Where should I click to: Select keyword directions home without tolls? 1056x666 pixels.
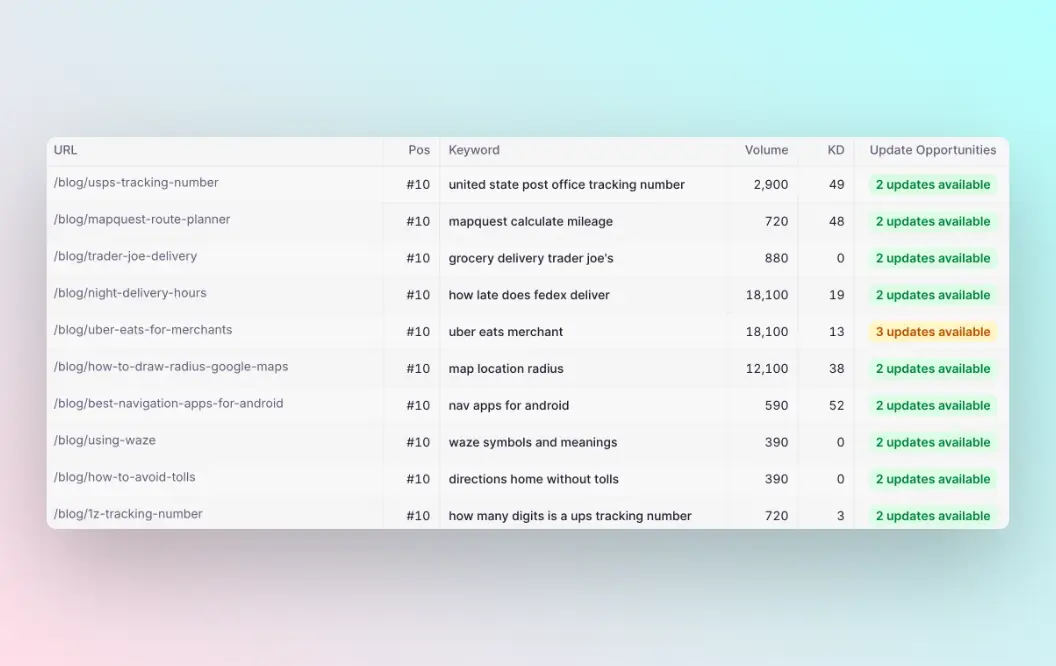[533, 479]
